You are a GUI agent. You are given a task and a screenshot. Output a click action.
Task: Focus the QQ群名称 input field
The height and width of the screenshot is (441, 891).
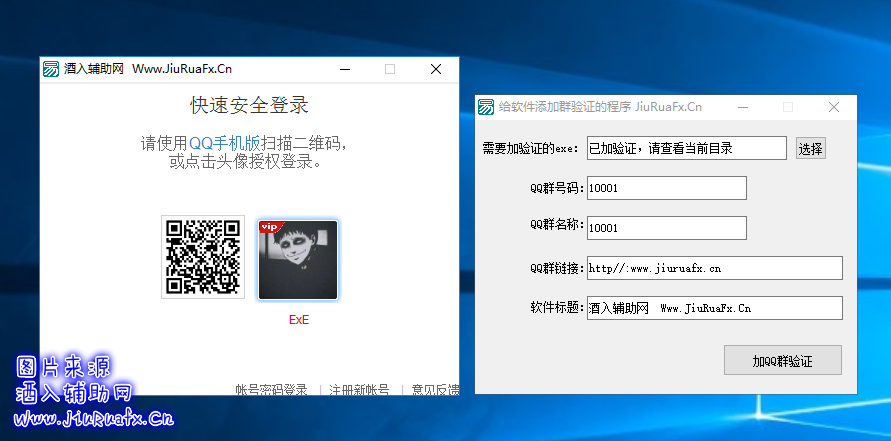(667, 228)
